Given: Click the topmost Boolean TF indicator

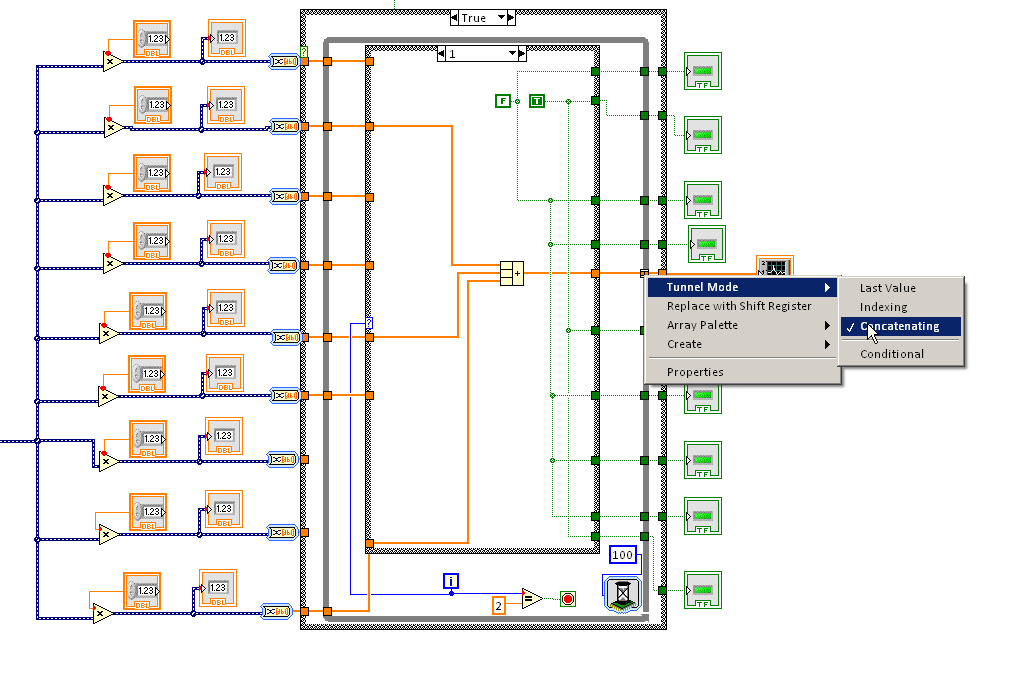Looking at the screenshot, I should pos(702,72).
